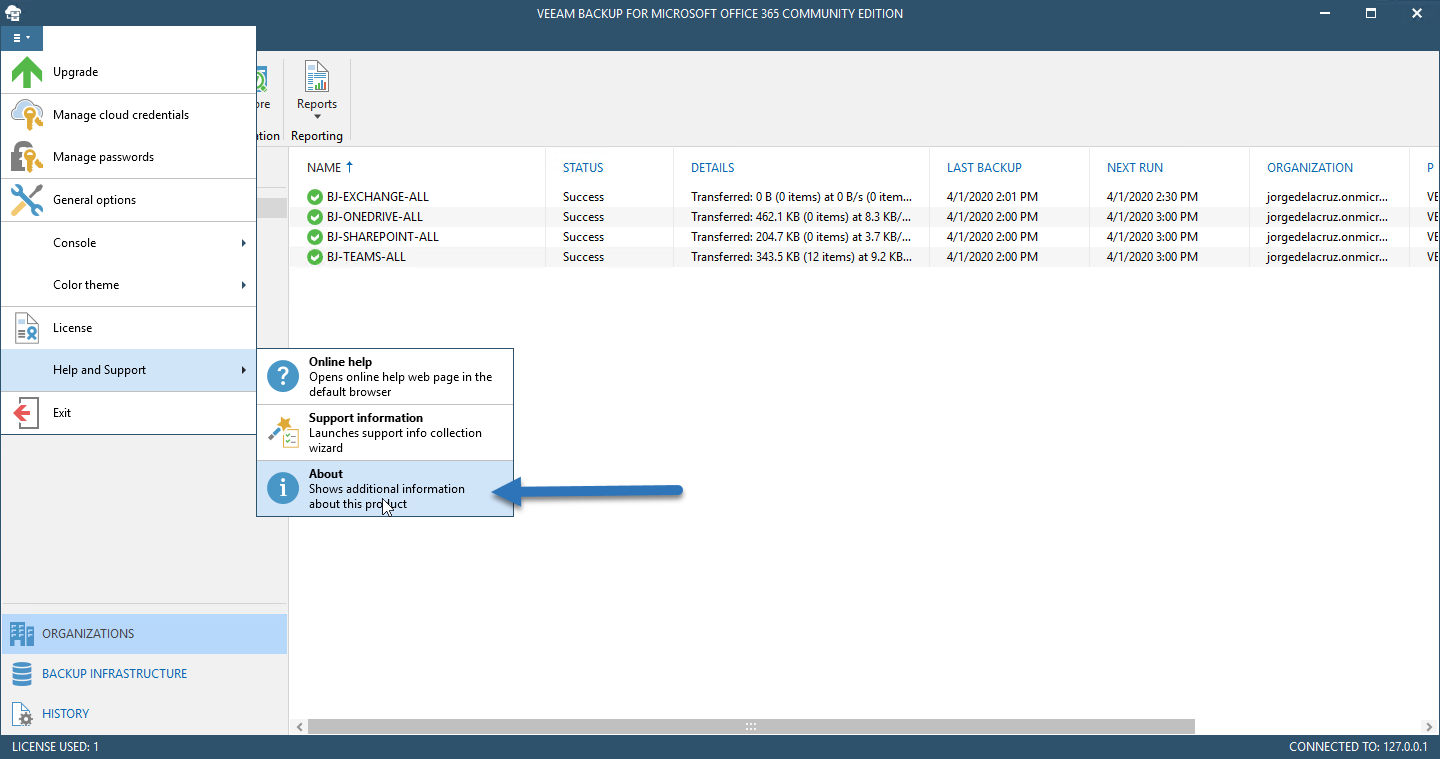The height and width of the screenshot is (759, 1440).
Task: Switch to the Backup Infrastructure view
Action: [144, 674]
